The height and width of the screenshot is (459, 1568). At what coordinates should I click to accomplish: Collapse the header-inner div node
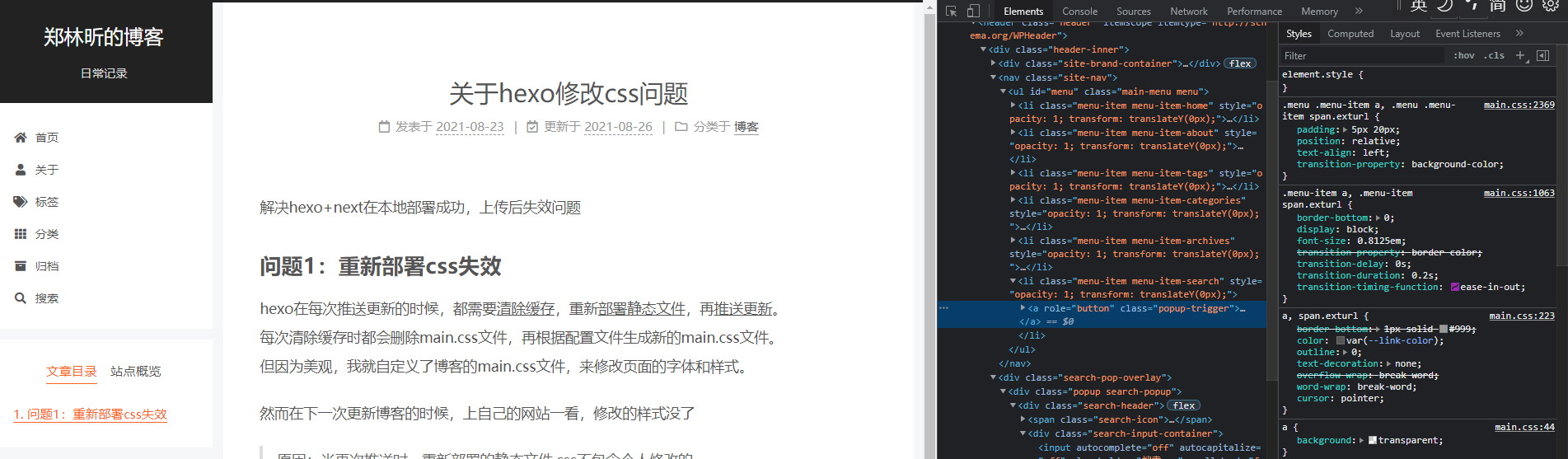[983, 49]
